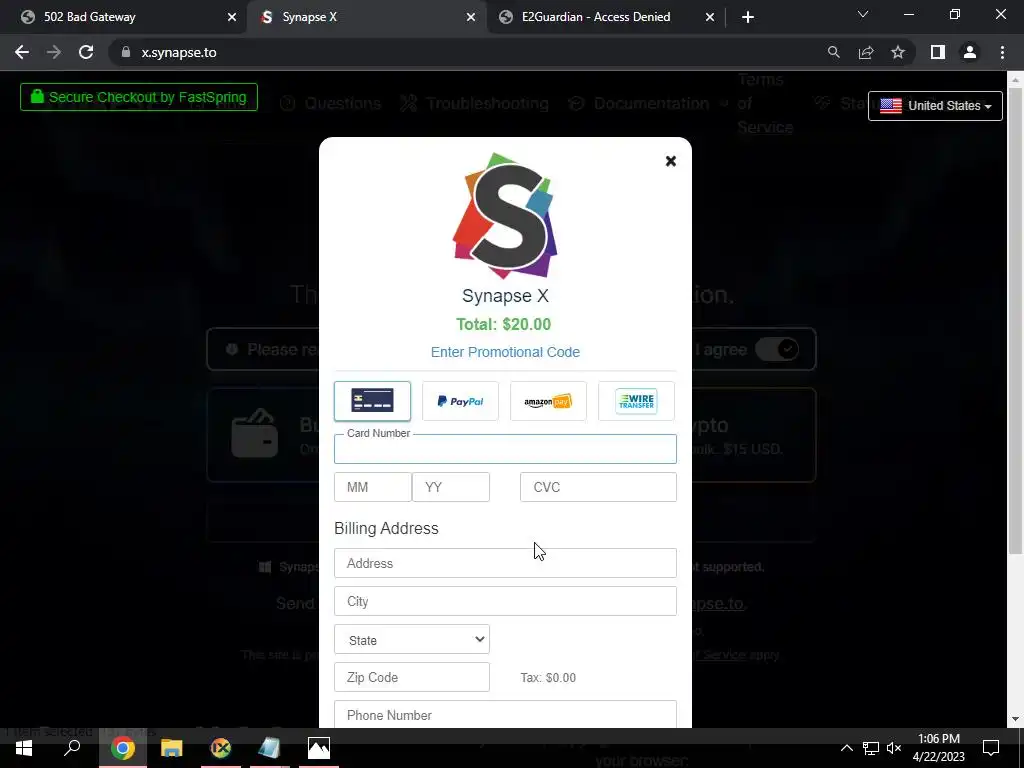Viewport: 1024px width, 768px height.
Task: Open the Photos app taskbar icon
Action: pos(319,748)
